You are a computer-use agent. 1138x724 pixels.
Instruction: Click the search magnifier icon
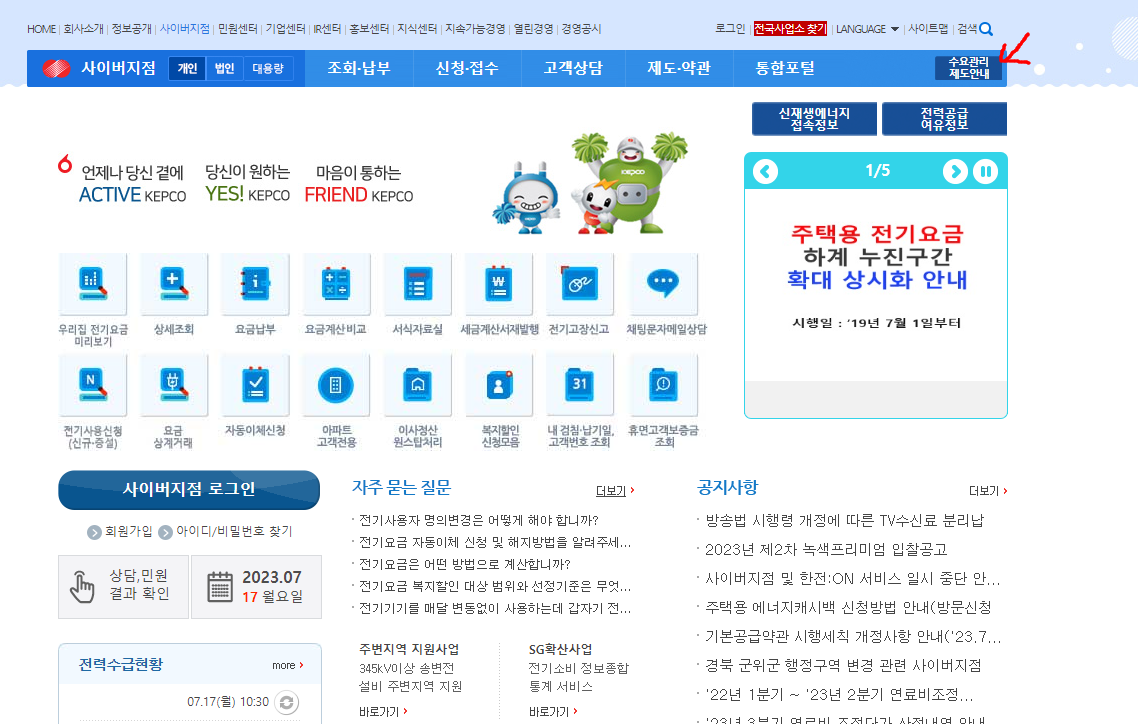(x=986, y=29)
